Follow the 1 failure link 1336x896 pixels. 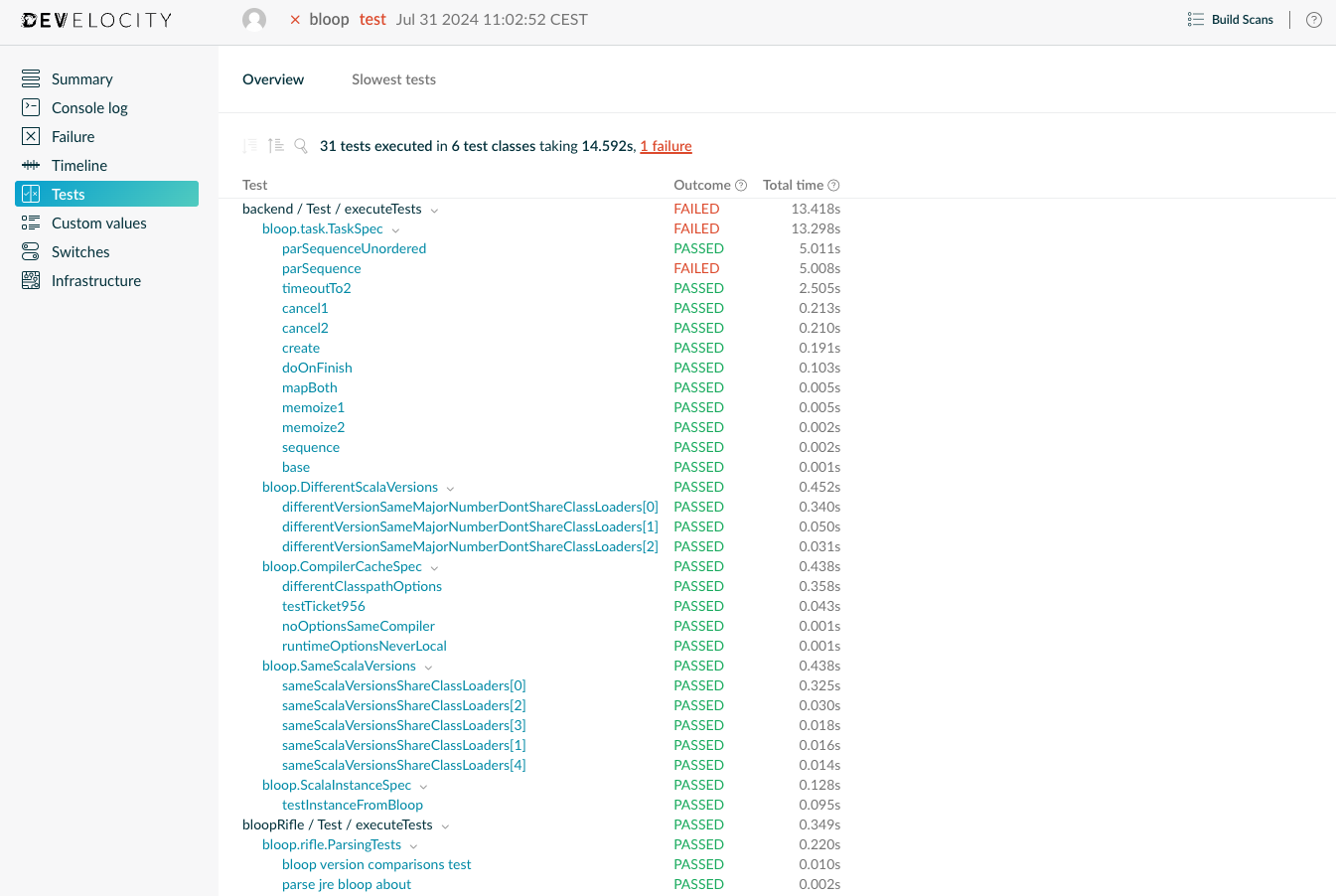point(666,146)
